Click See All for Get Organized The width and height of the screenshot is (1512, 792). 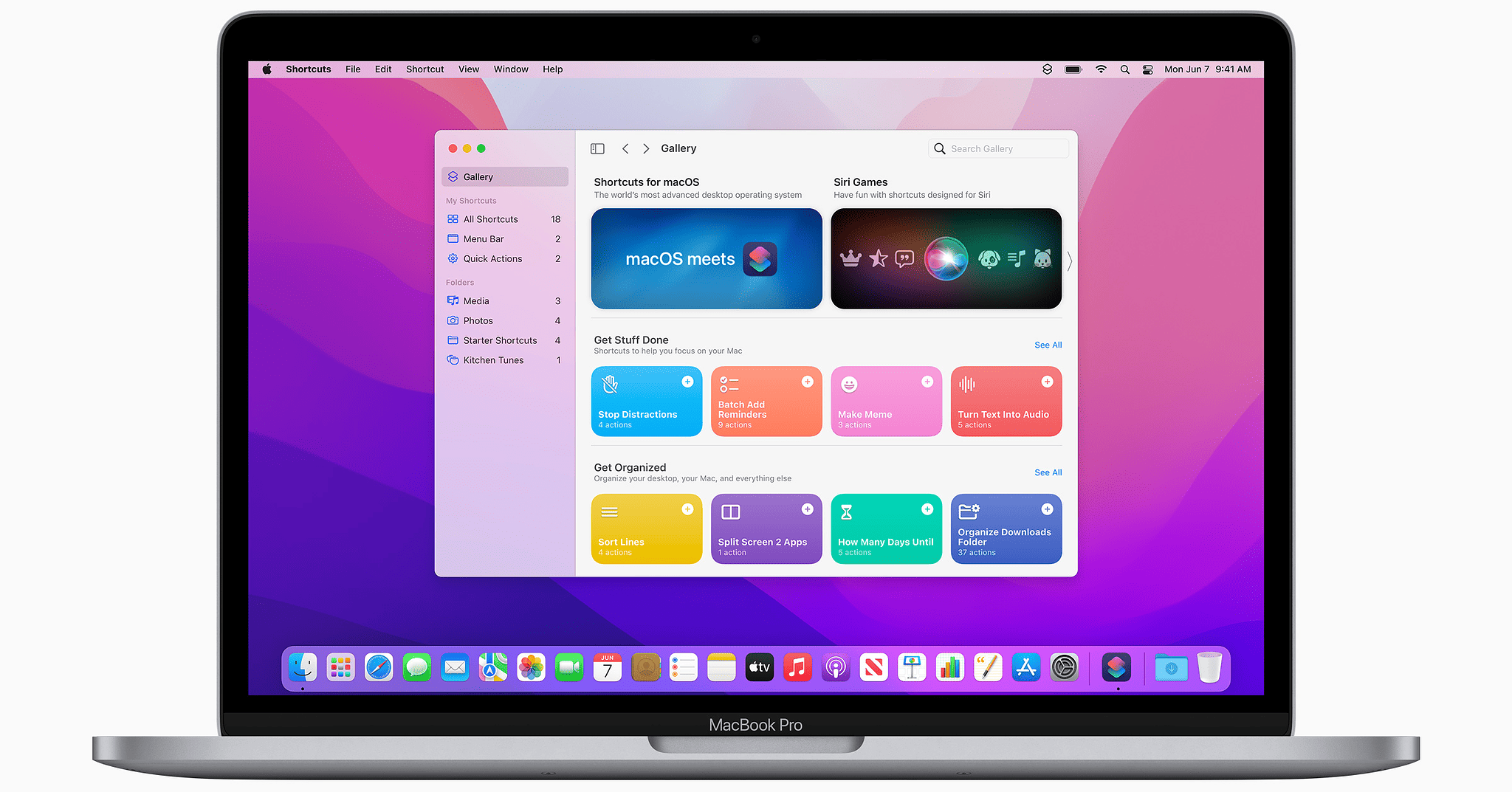tap(1048, 472)
